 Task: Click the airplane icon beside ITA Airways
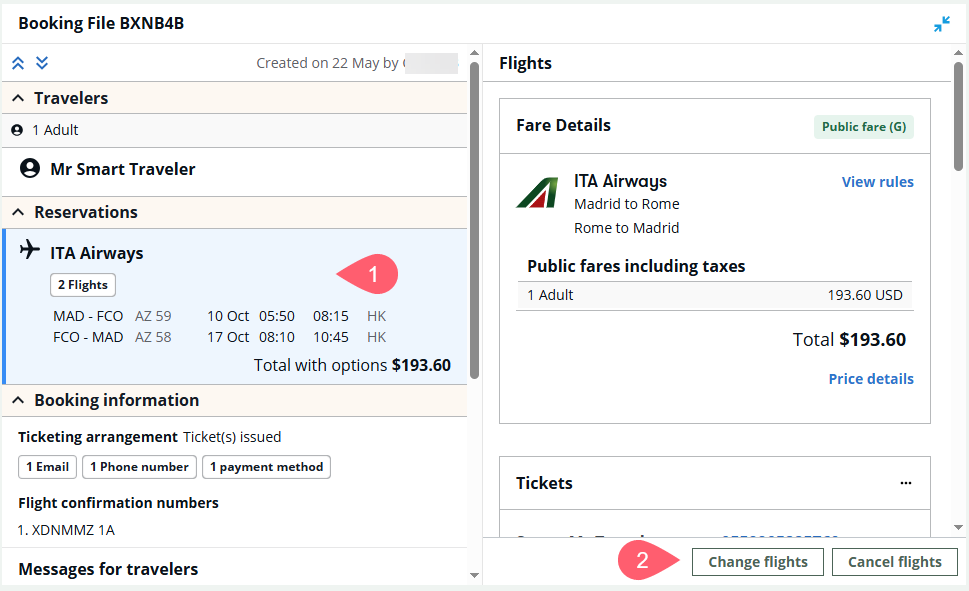[x=29, y=249]
